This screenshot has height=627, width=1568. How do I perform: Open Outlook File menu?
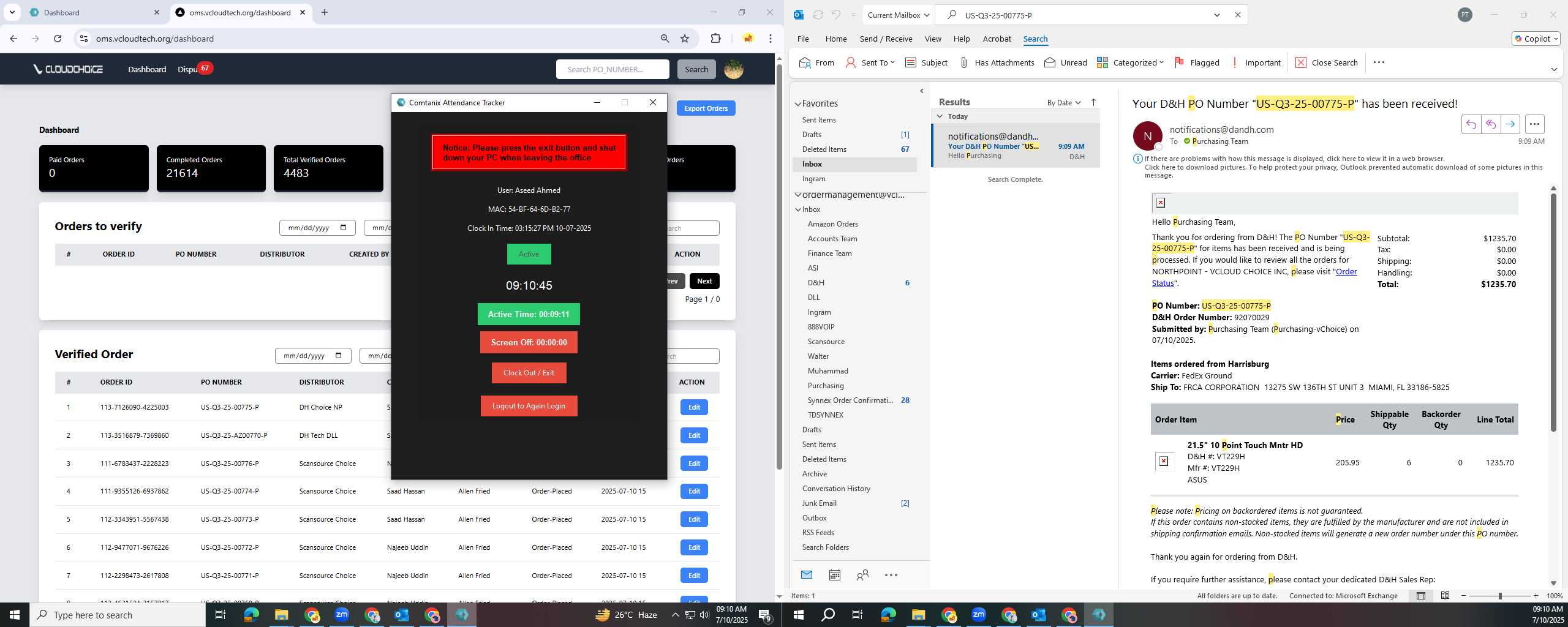click(x=803, y=39)
